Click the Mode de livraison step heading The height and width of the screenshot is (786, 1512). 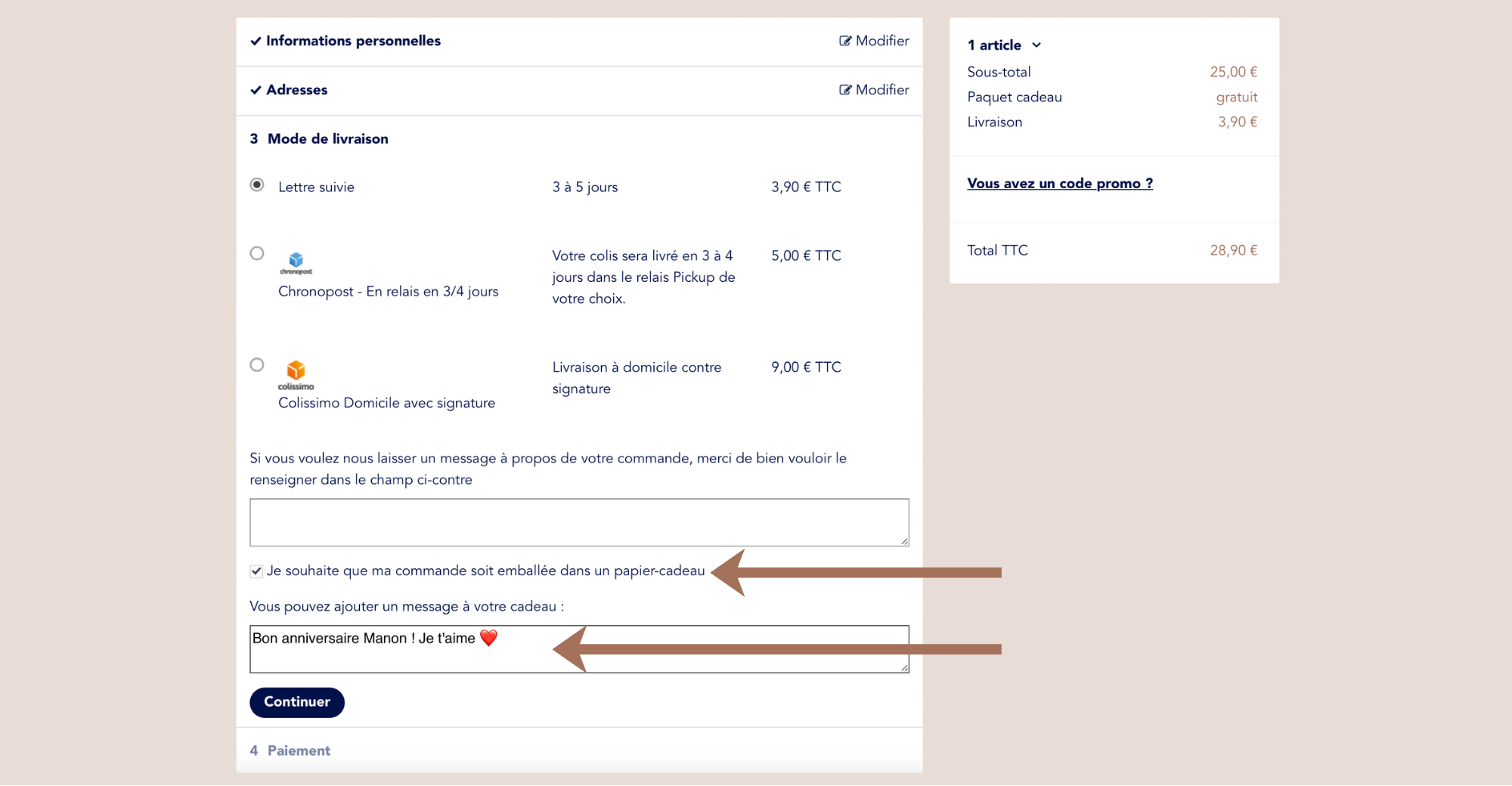tap(327, 139)
